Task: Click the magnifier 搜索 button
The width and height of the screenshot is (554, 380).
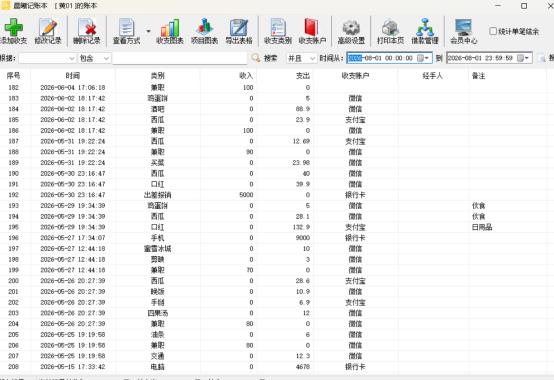Action: 265,58
